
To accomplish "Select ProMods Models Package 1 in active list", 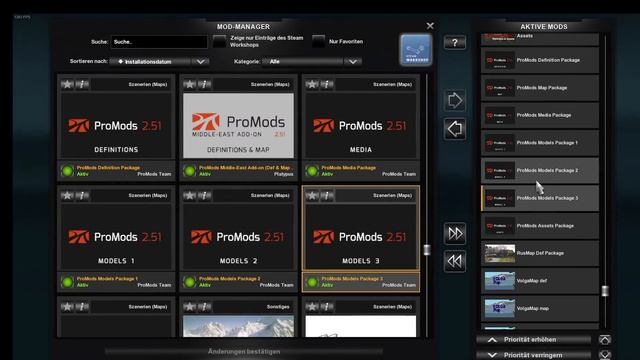I will coord(540,143).
